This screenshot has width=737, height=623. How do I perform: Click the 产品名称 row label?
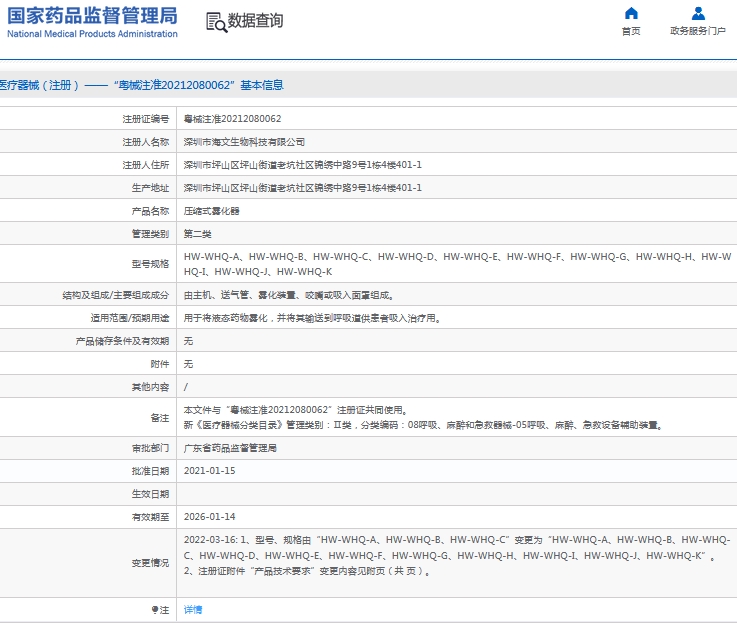coord(150,211)
